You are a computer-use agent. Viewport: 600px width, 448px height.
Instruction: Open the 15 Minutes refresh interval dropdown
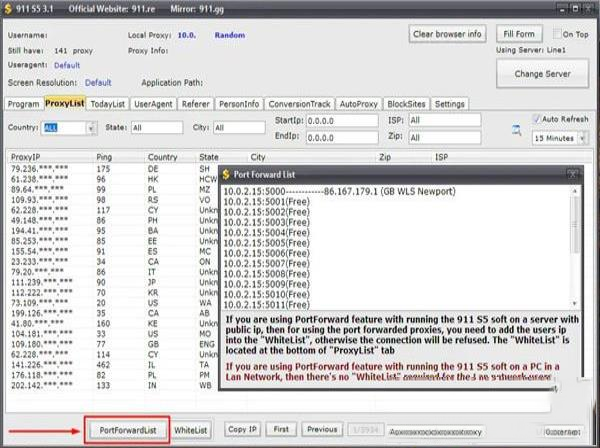click(x=582, y=138)
